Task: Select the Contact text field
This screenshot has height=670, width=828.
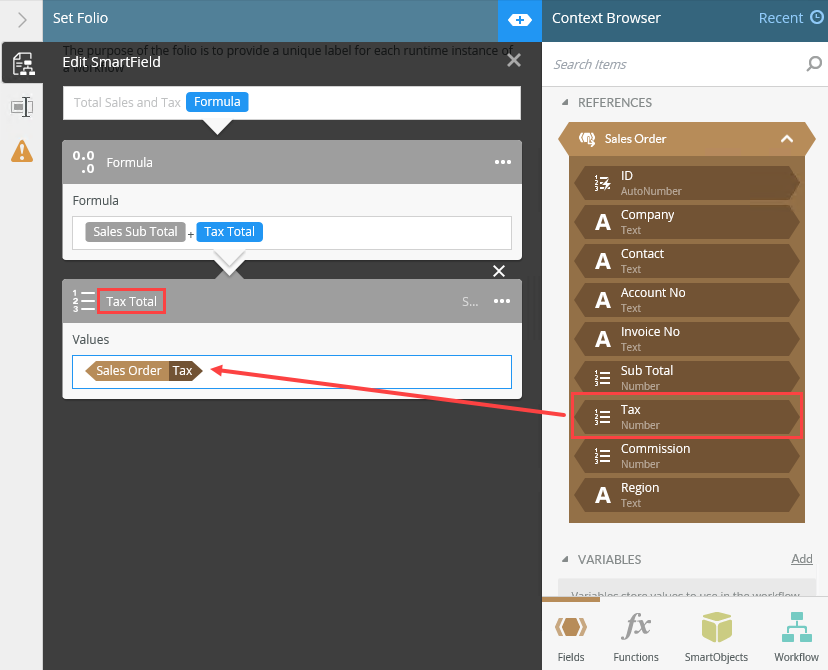Action: [x=686, y=261]
